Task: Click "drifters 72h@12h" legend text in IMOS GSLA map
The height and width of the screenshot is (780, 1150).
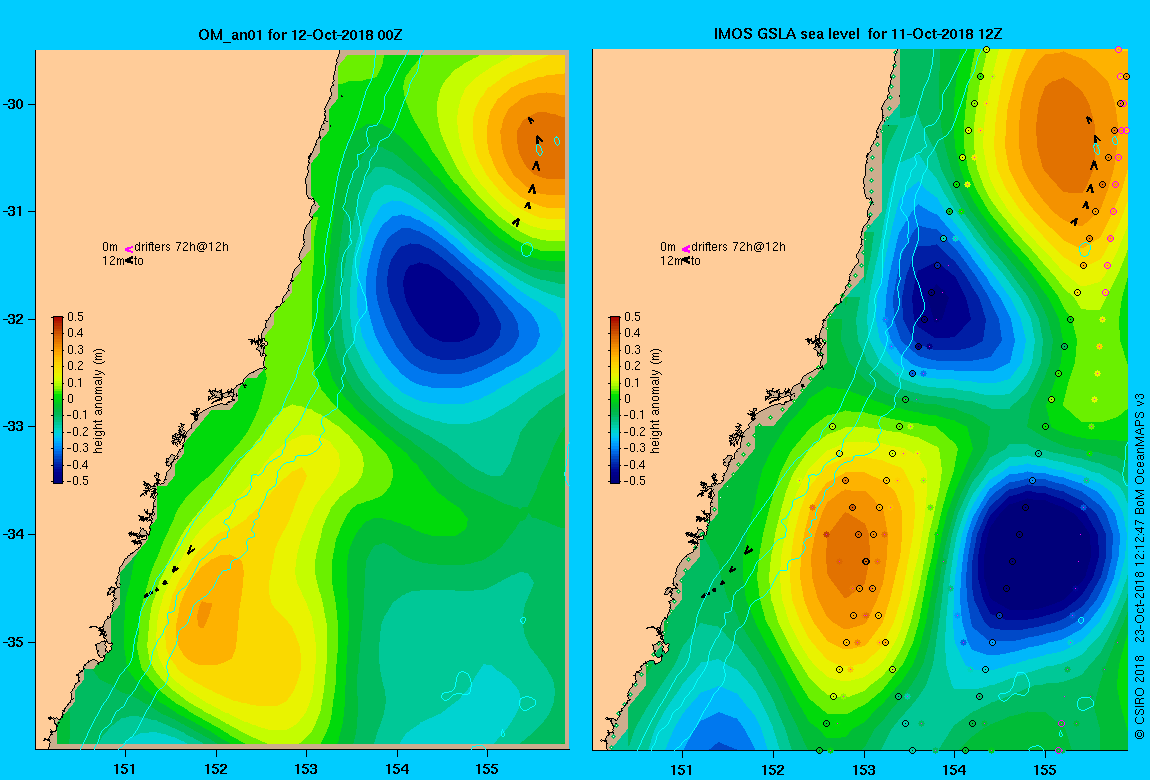Action: [x=739, y=247]
